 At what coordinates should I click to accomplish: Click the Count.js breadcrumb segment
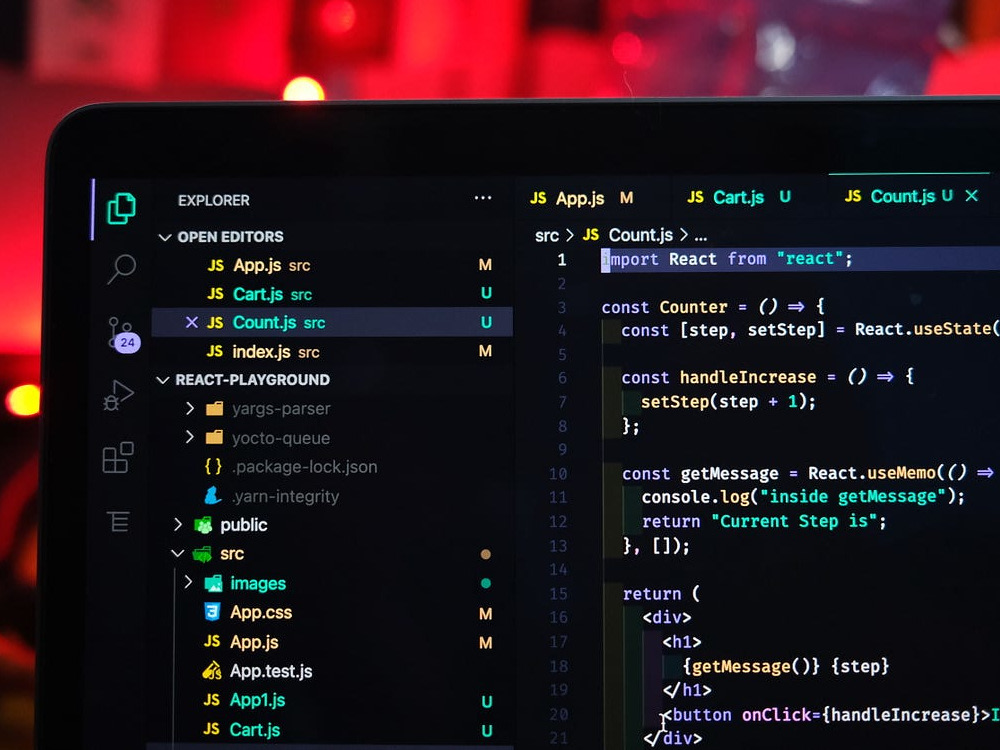(640, 235)
